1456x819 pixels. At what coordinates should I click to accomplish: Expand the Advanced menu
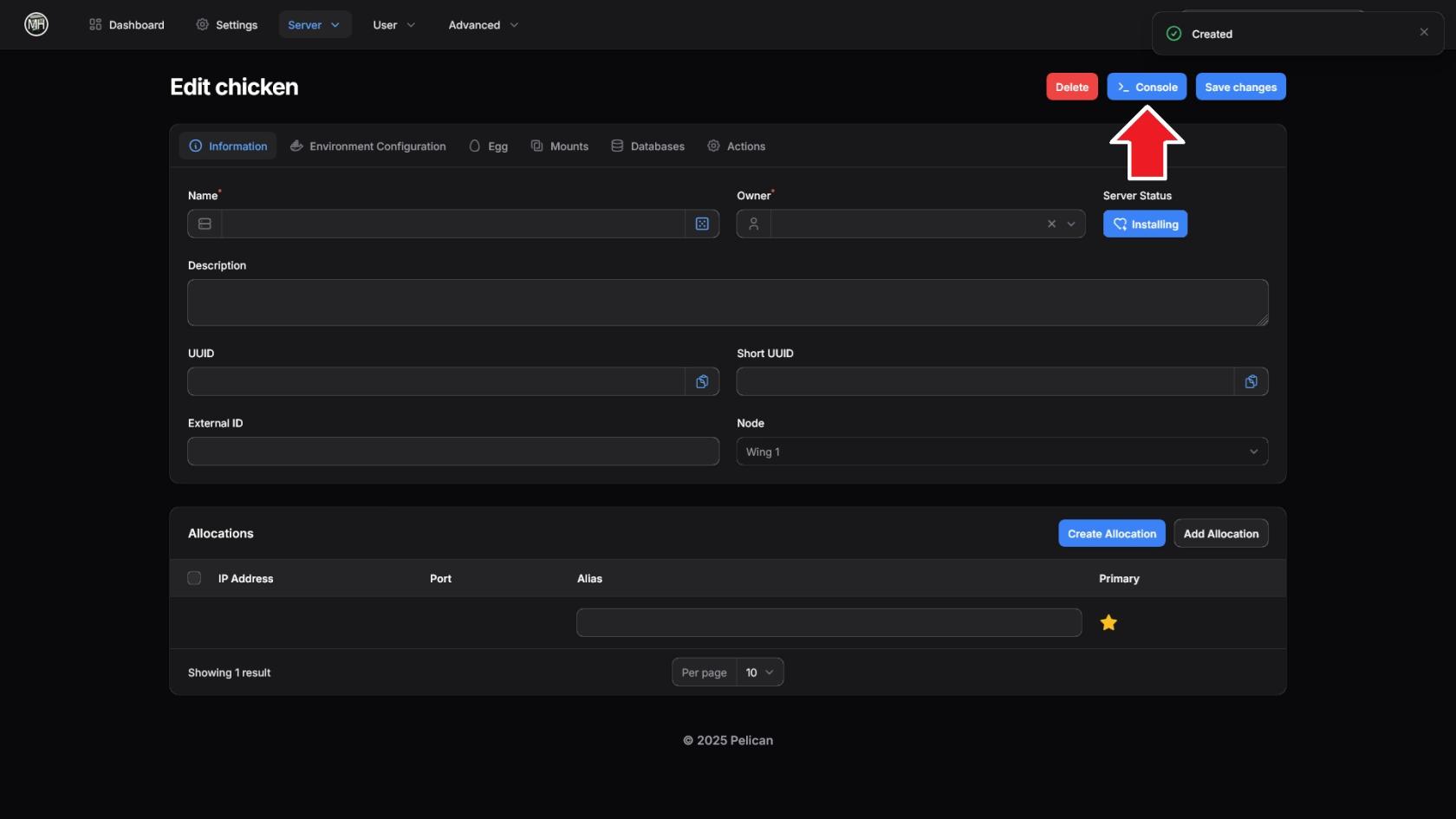coord(484,24)
